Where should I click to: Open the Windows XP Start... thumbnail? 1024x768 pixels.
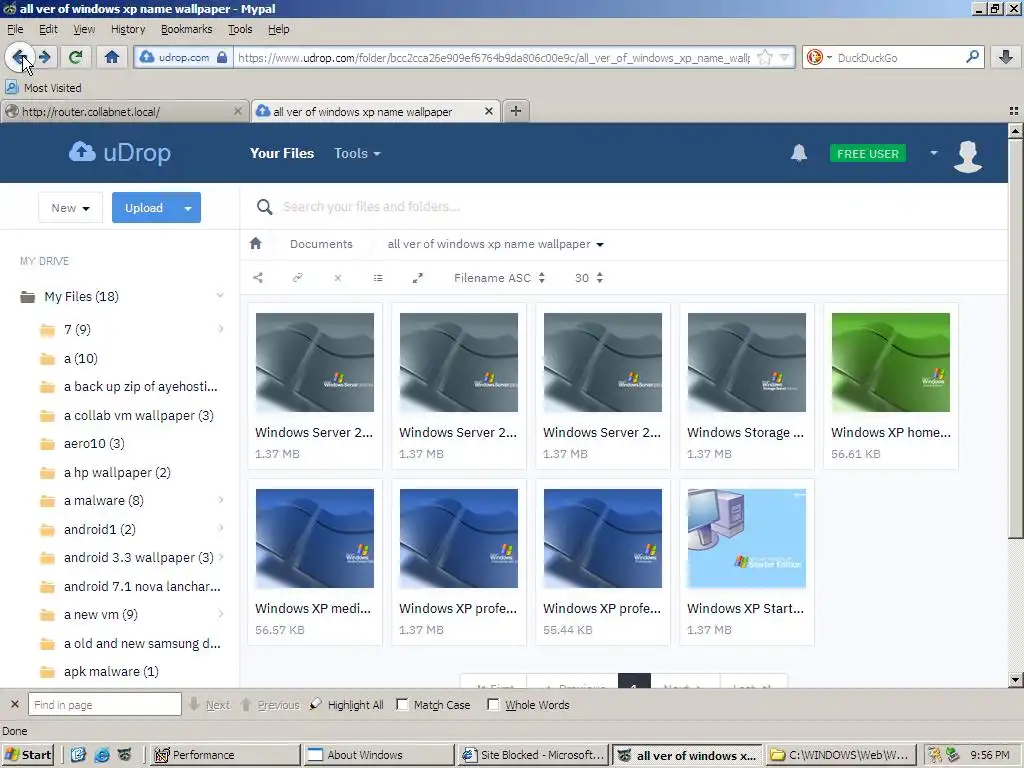746,538
